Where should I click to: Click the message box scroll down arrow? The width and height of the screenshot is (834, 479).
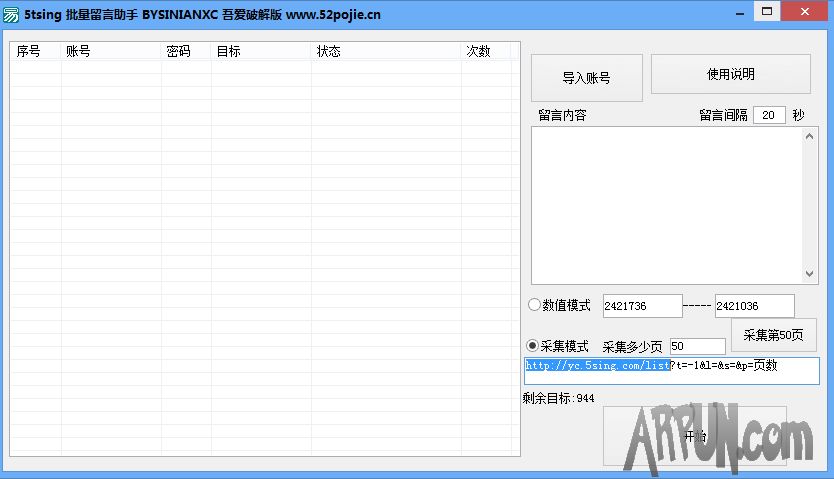point(810,274)
